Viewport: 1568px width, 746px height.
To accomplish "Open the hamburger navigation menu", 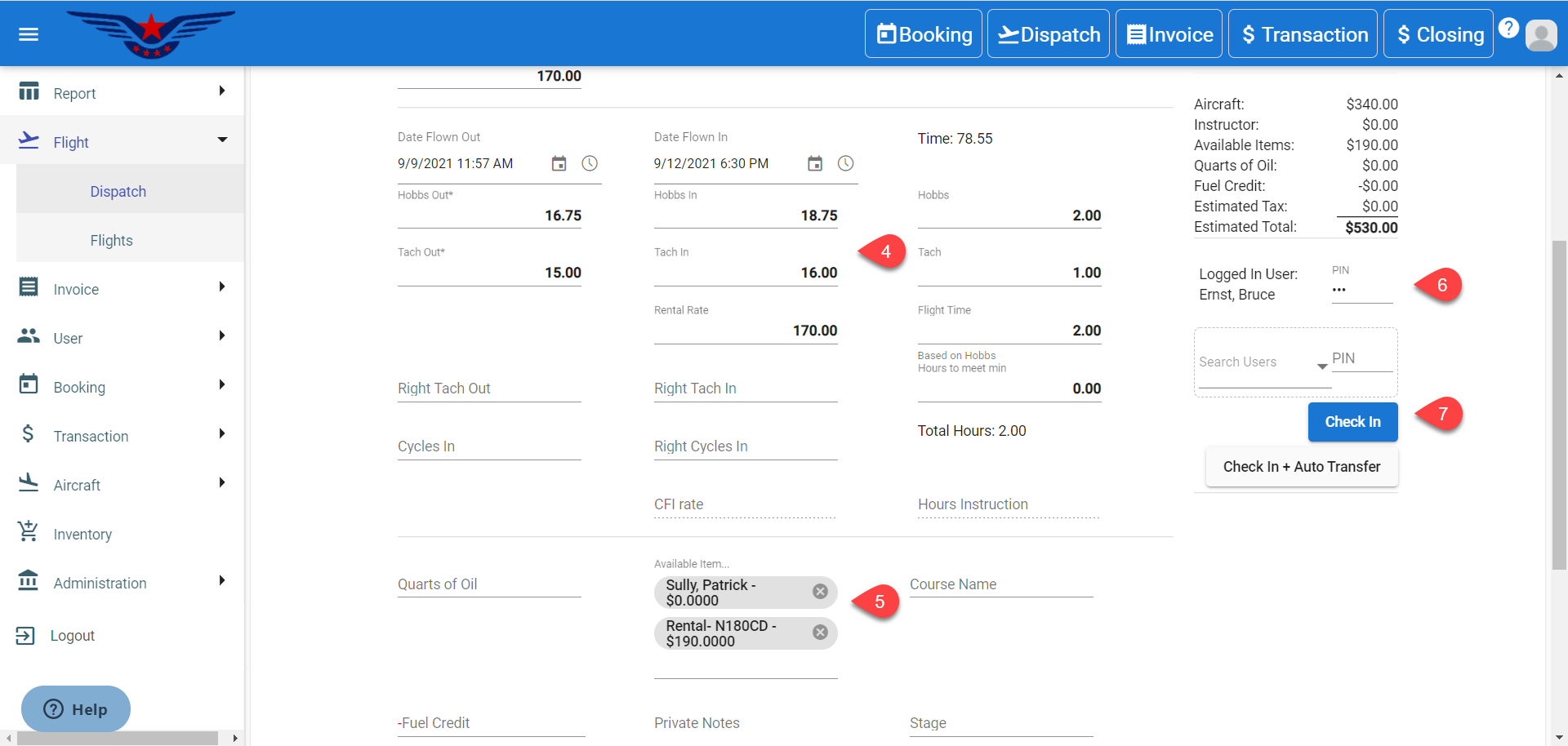I will point(29,34).
